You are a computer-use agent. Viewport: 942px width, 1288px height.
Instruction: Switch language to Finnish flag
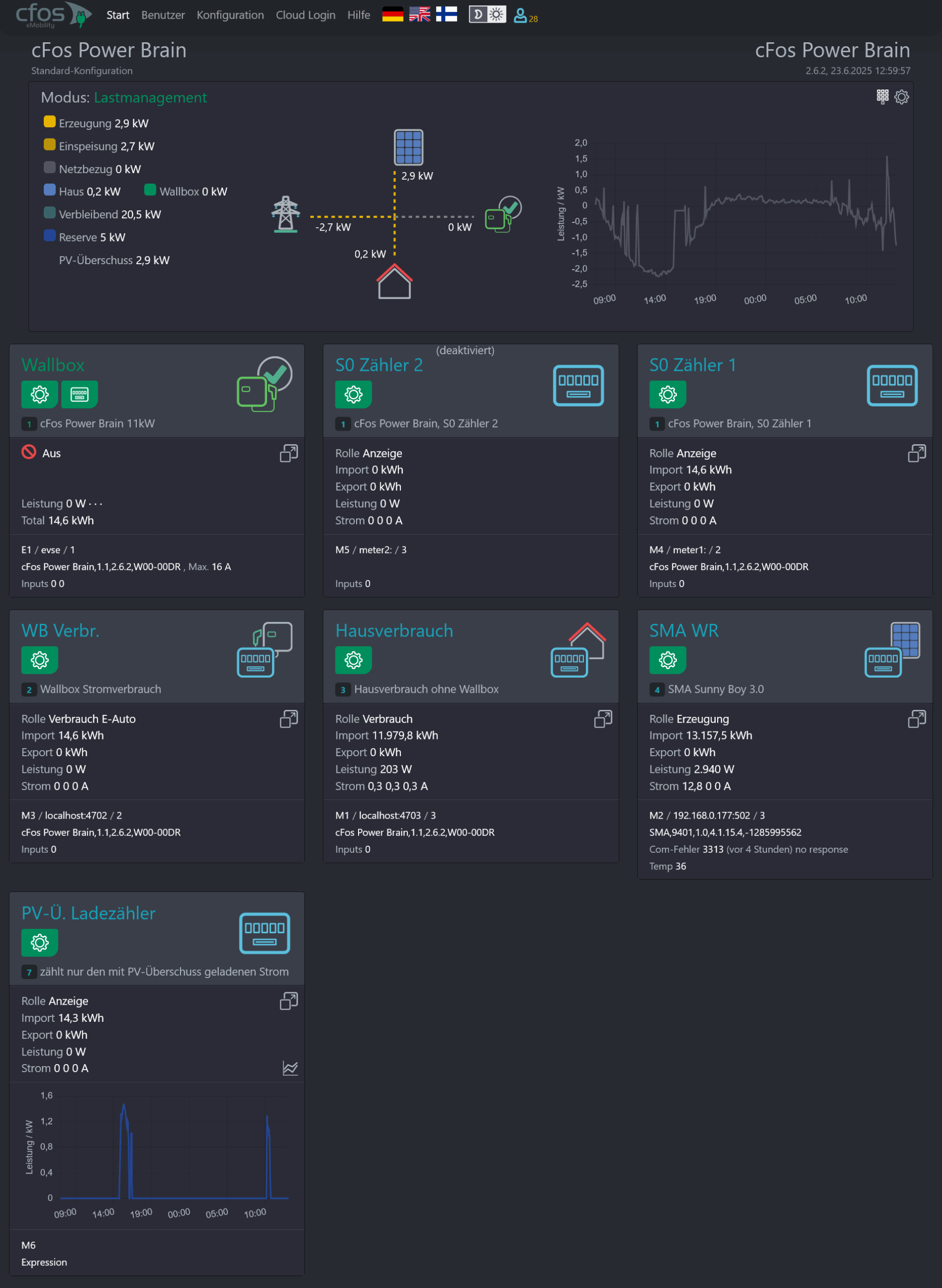(x=447, y=14)
